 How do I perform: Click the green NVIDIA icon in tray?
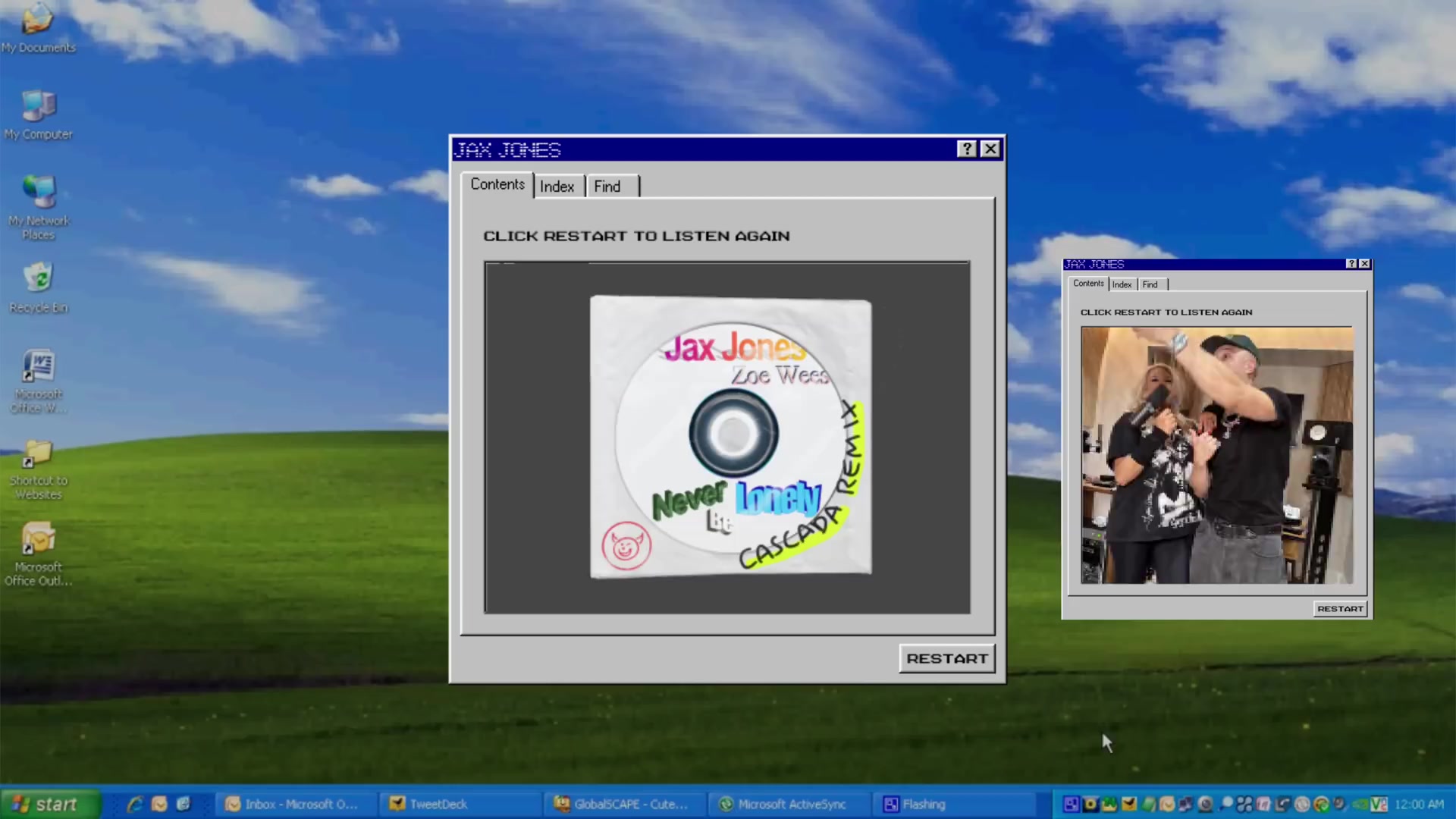tap(1360, 804)
